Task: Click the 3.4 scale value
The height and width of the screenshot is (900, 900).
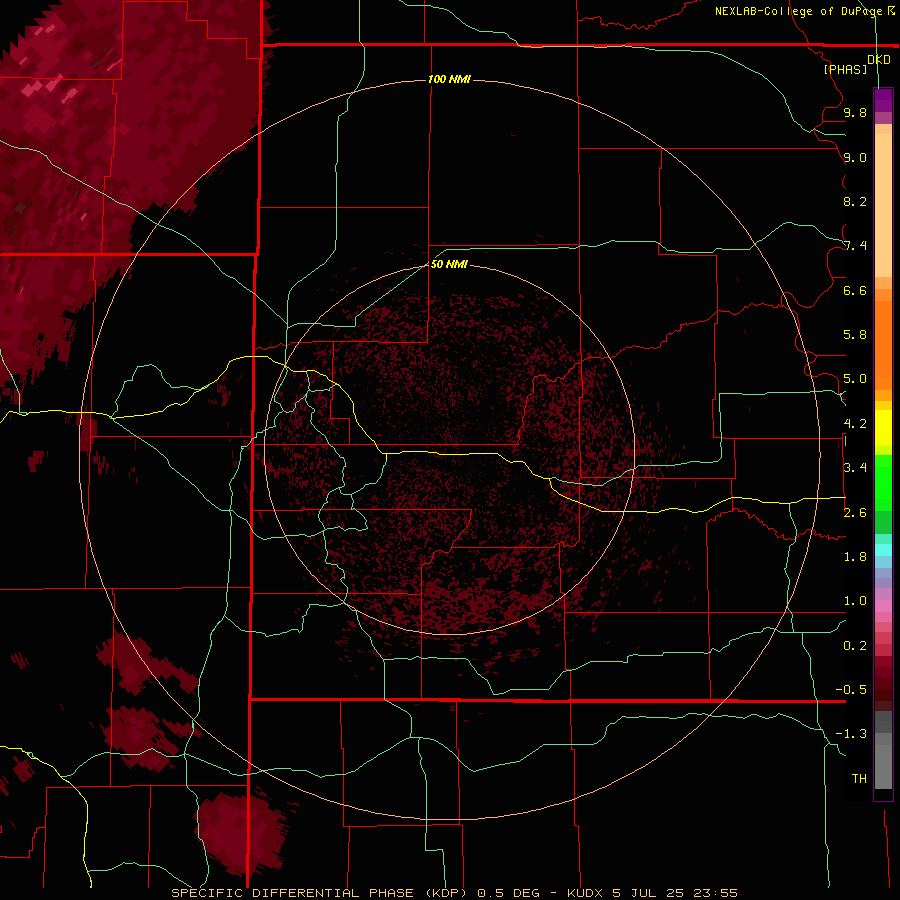Action: 855,468
